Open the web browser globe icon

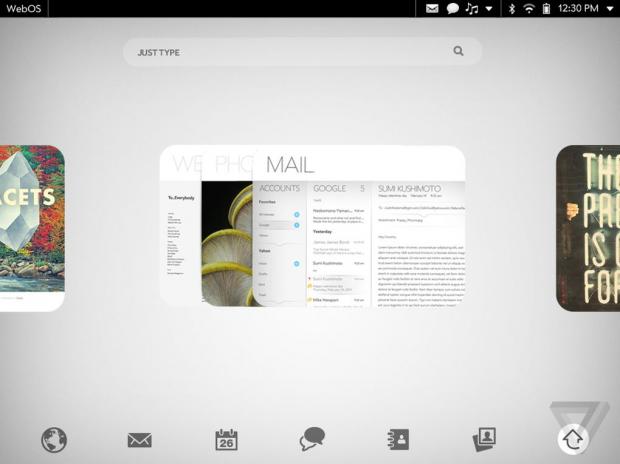(54, 439)
